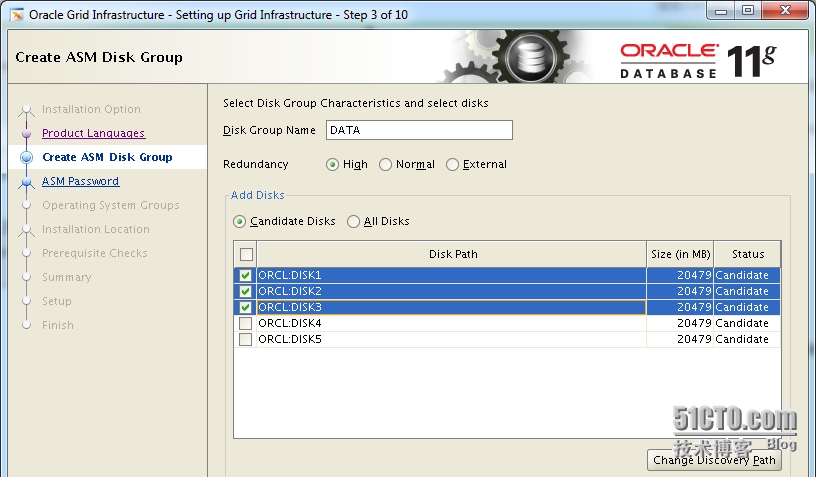Click the Finish step label
This screenshot has width=816, height=477.
pos(58,325)
